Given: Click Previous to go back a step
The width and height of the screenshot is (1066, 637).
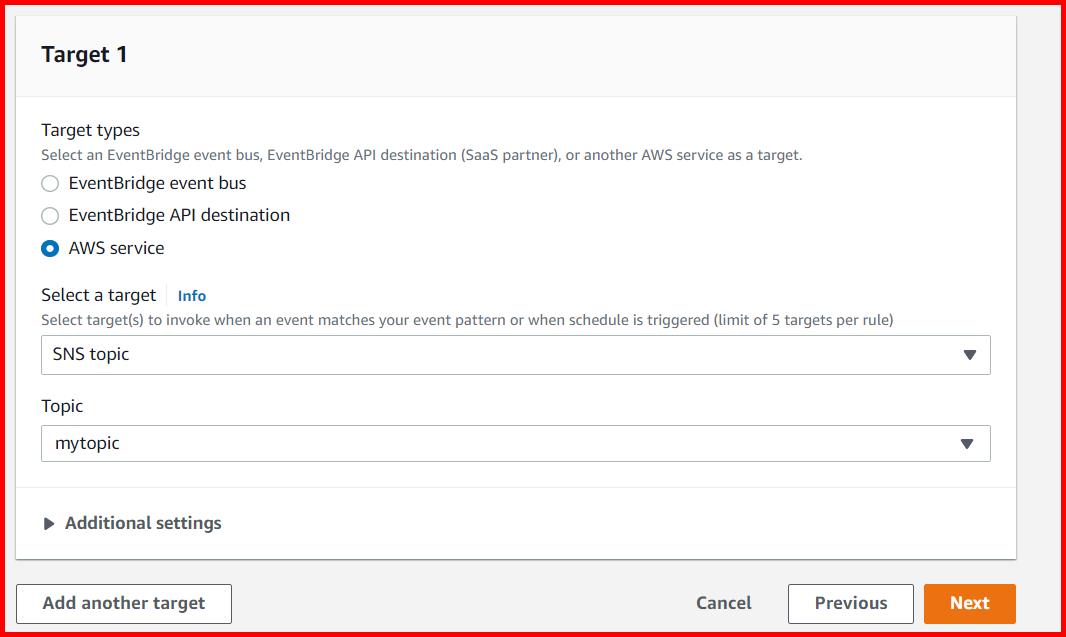Looking at the screenshot, I should pos(850,603).
